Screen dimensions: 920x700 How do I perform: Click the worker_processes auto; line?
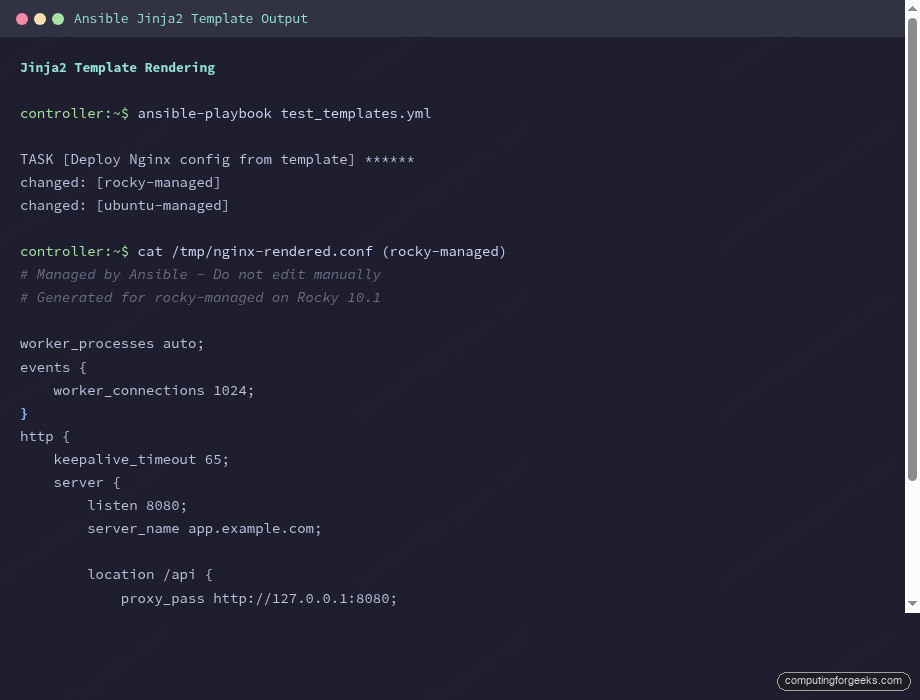[x=112, y=343]
